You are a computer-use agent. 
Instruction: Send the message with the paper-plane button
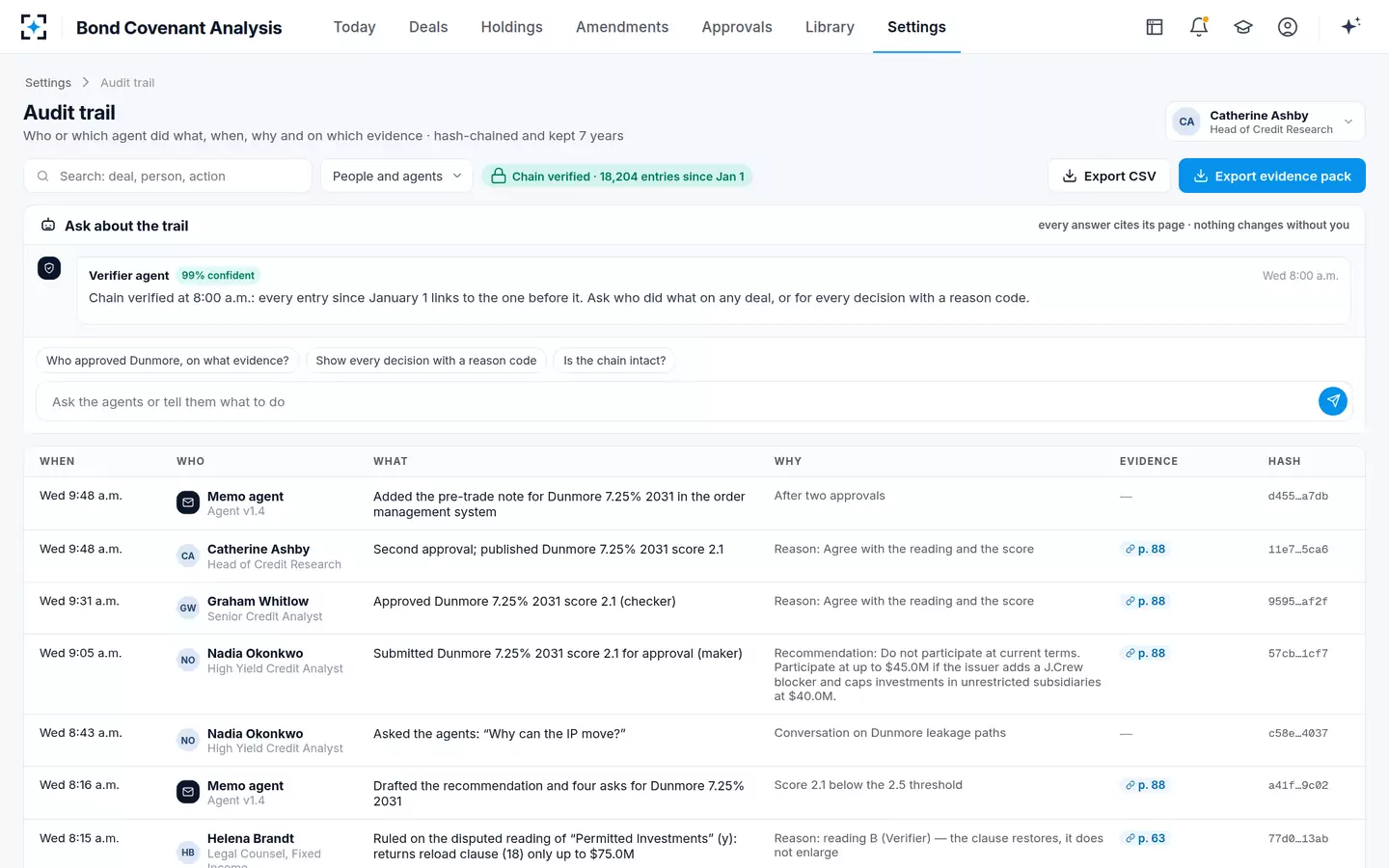pyautogui.click(x=1333, y=401)
